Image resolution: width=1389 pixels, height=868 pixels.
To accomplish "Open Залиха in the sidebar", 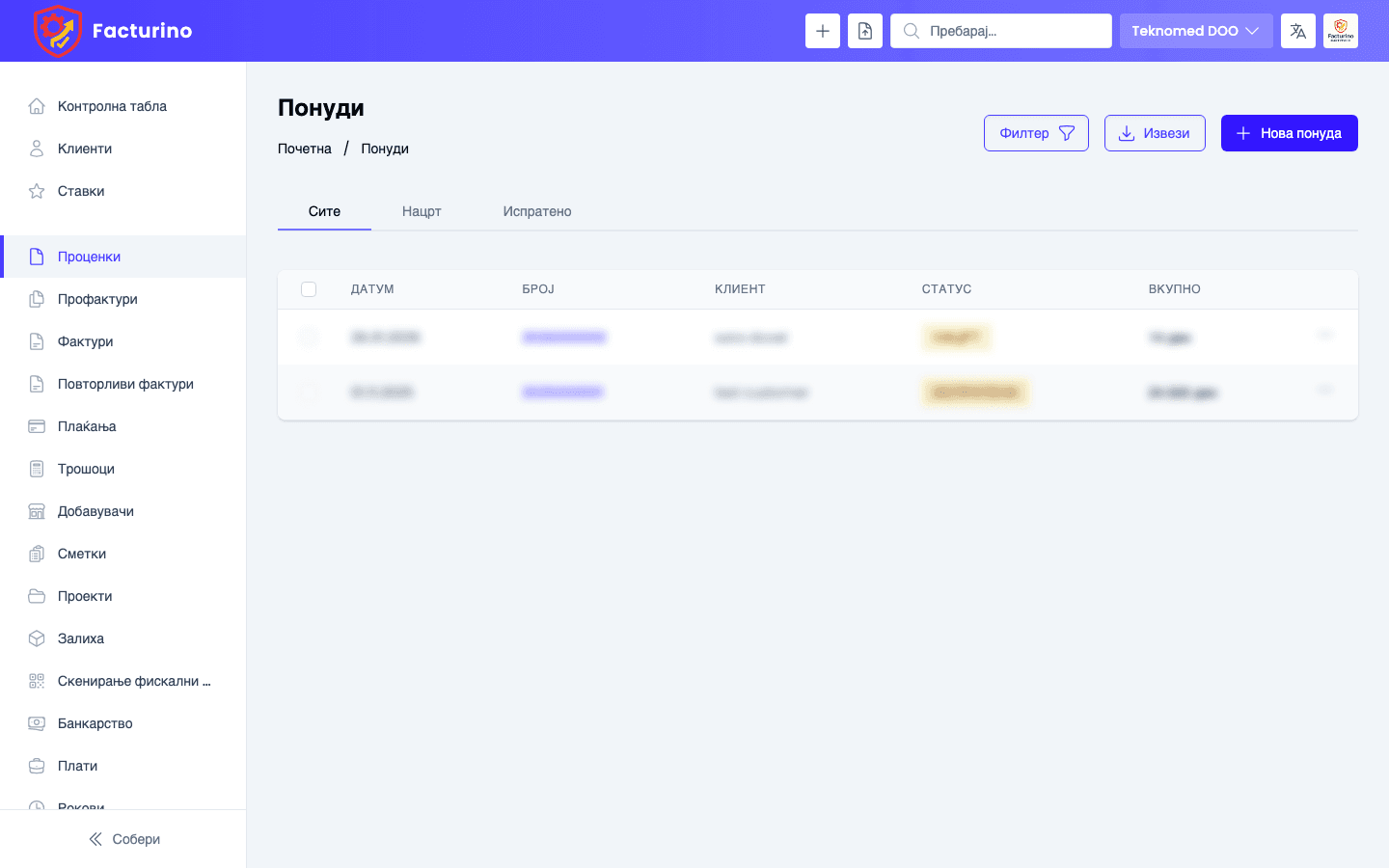I will coord(81,638).
